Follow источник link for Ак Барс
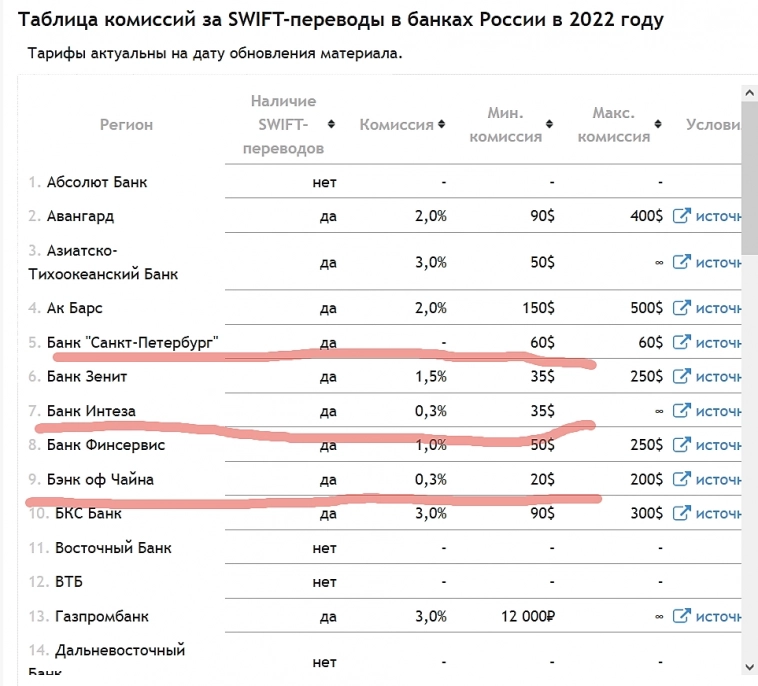 (x=718, y=308)
